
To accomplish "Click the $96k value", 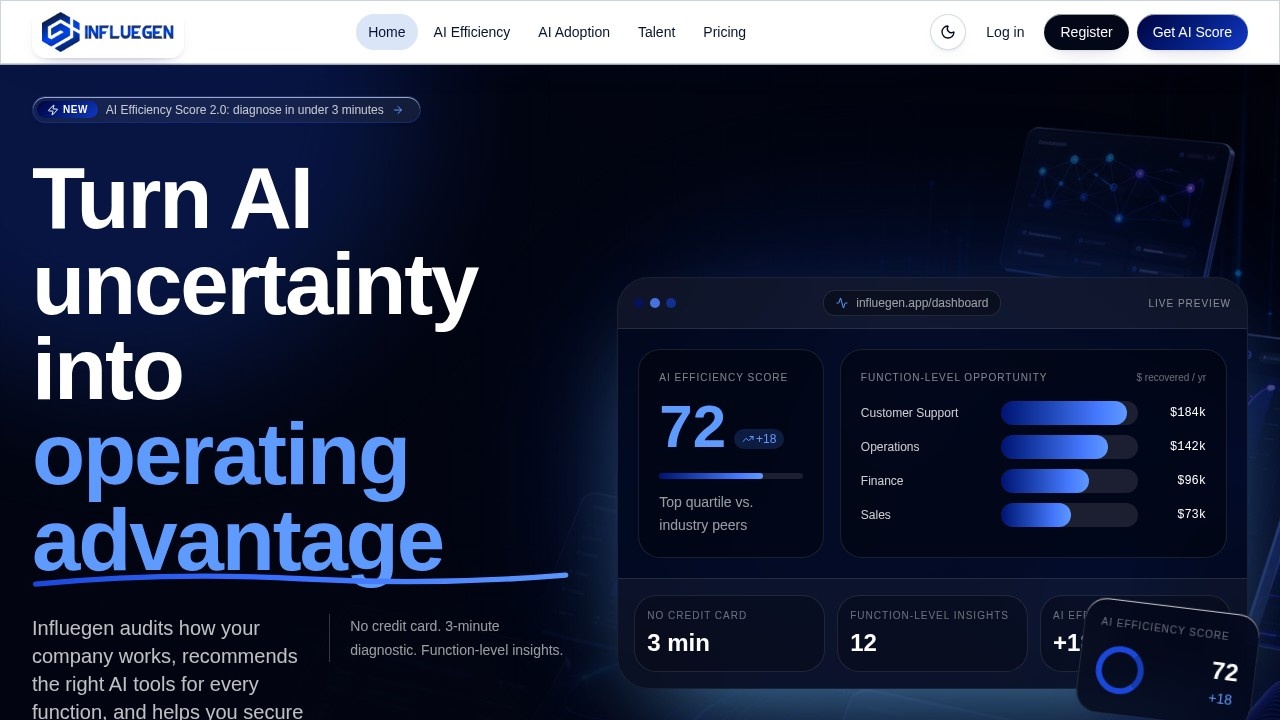I will 1191,481.
